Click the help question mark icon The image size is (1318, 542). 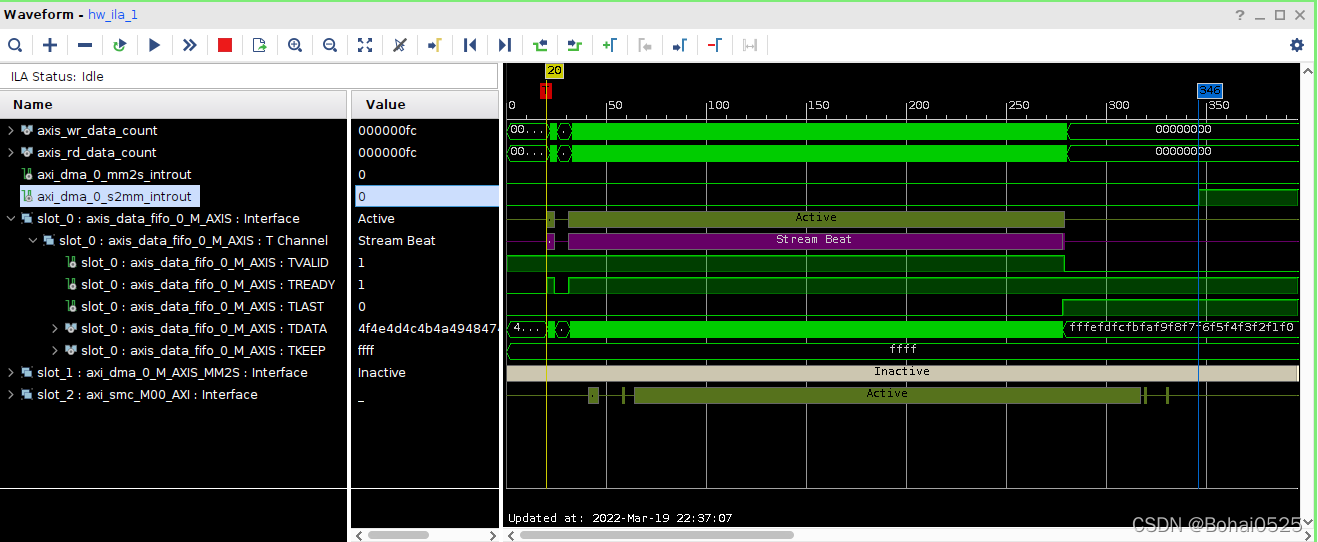[x=1240, y=15]
